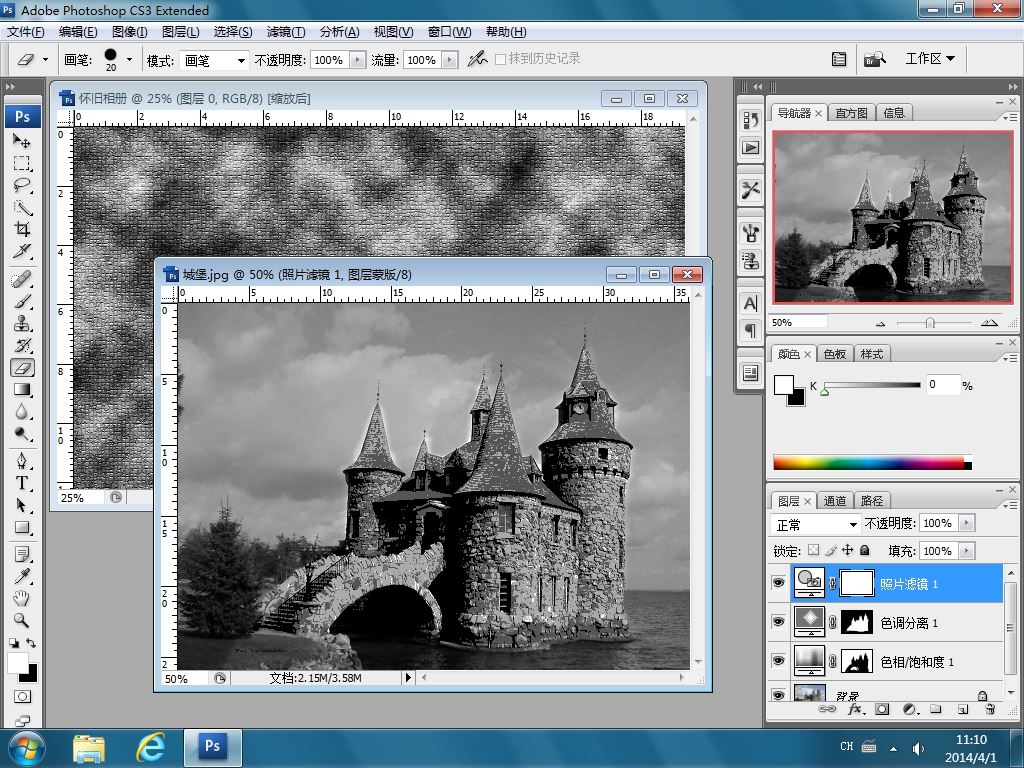This screenshot has height=768, width=1024.
Task: Select the Zoom tool
Action: (x=22, y=620)
